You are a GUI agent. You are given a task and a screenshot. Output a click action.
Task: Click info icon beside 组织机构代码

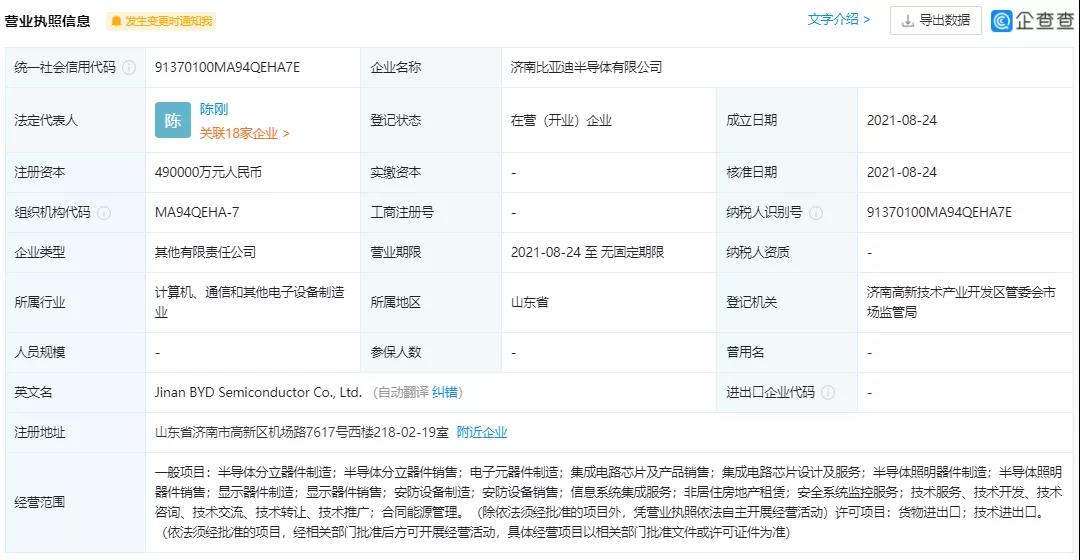click(x=104, y=213)
